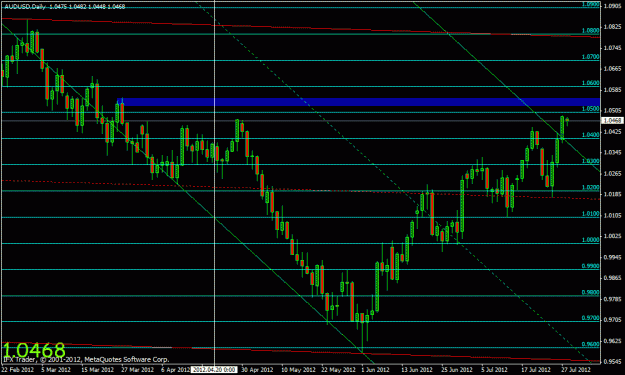Click the 27 Jul 2012 date label
Screen dimensions: 625x375
tap(576, 369)
